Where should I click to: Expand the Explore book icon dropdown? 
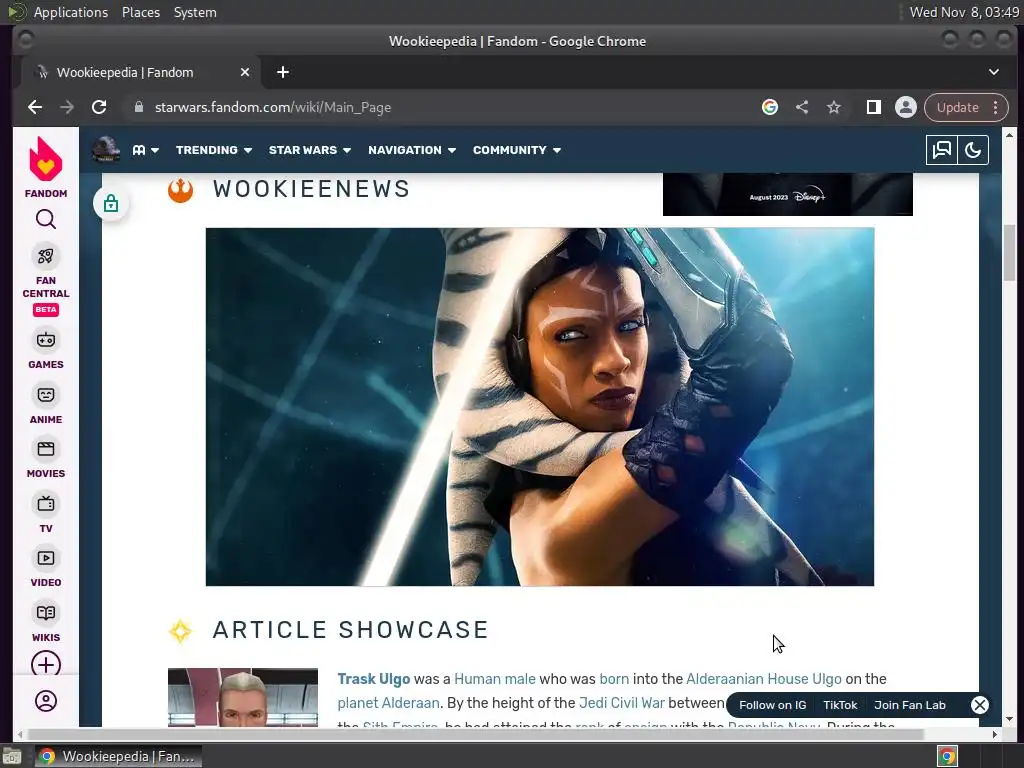[x=146, y=150]
